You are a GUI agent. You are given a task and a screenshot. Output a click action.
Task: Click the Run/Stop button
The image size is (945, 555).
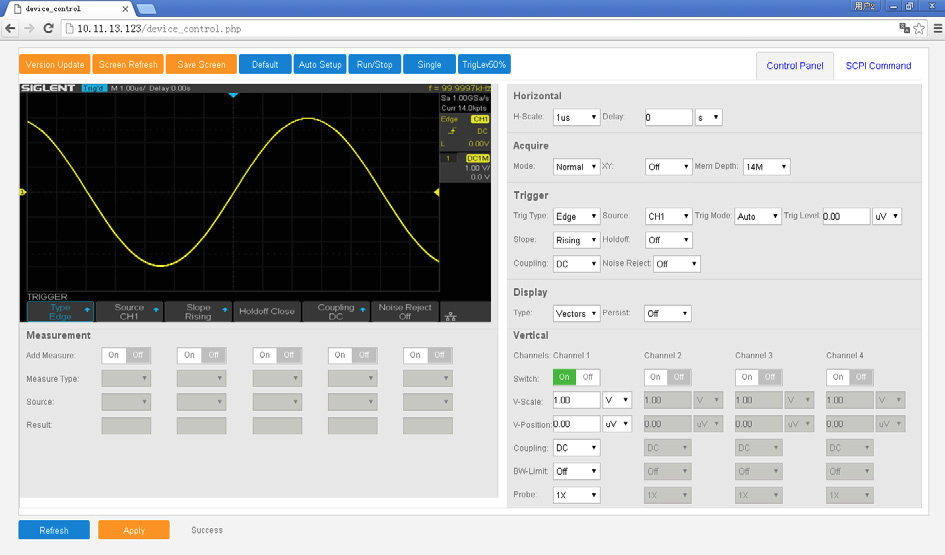pyautogui.click(x=374, y=64)
